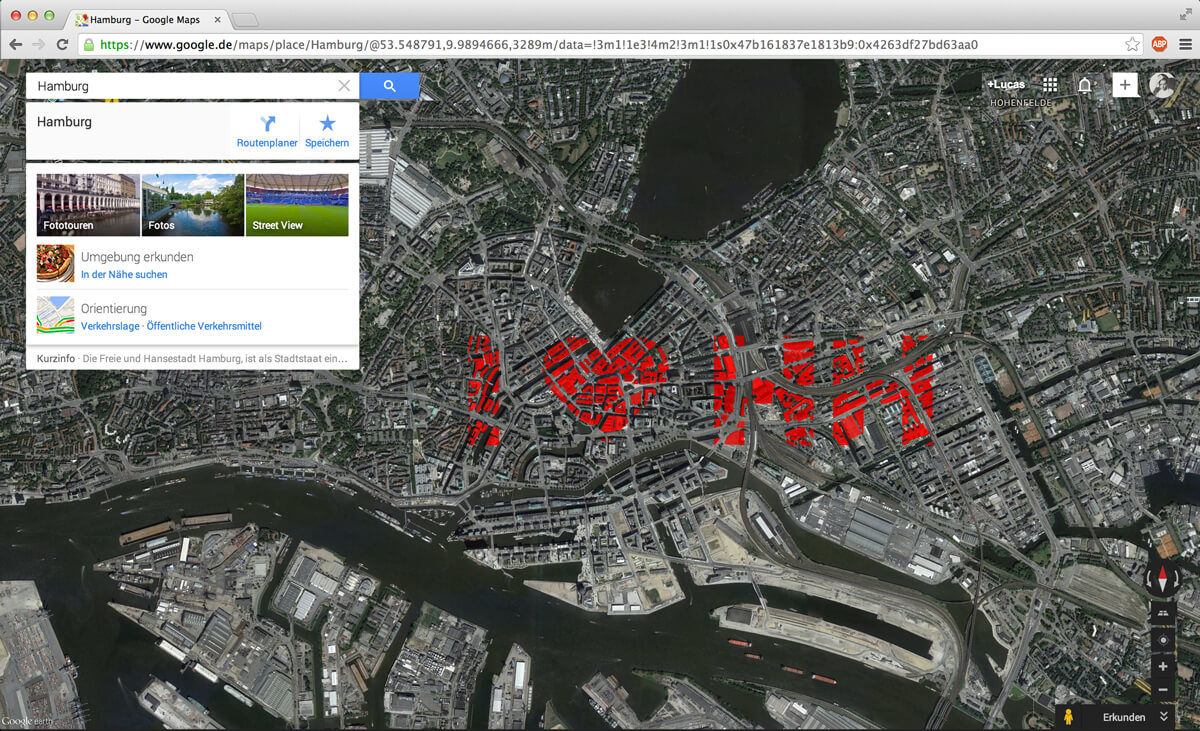The image size is (1200, 731).
Task: Bookmark the page with the star icon
Action: click(x=1132, y=45)
